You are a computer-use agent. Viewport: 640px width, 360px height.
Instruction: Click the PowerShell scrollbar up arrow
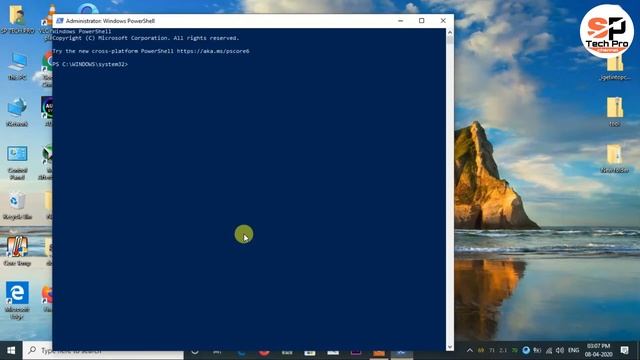[450, 32]
